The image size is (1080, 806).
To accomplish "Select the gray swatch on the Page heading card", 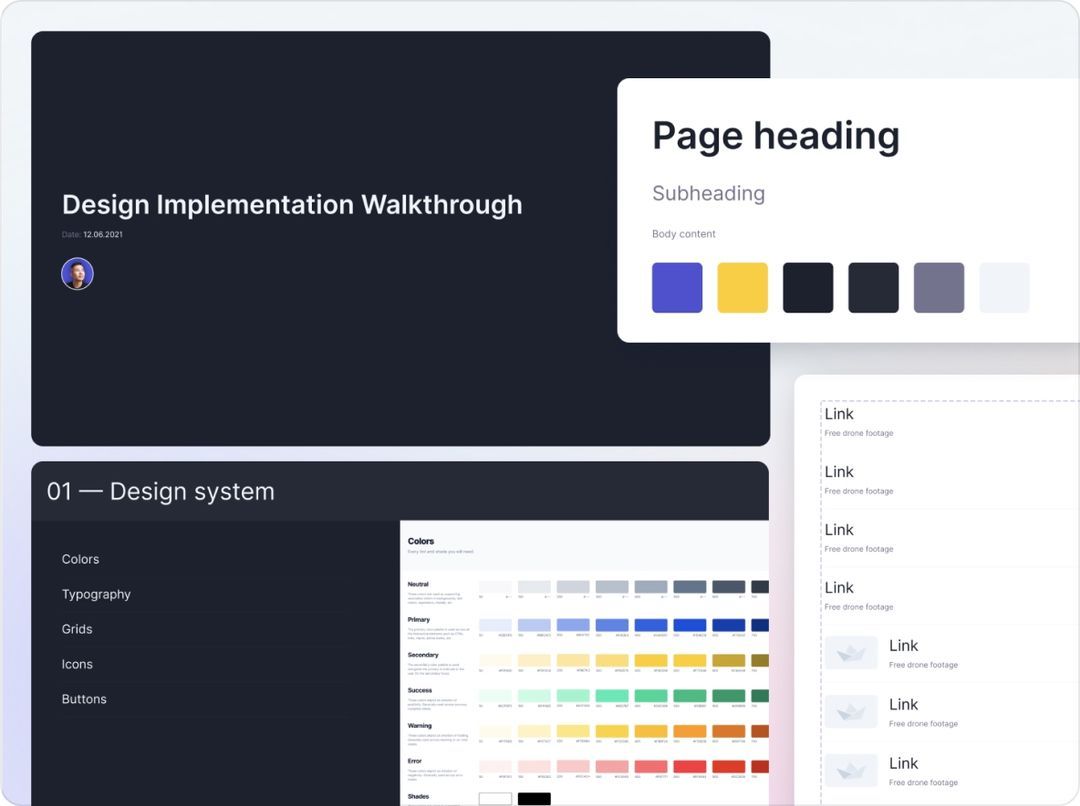I will coord(939,287).
